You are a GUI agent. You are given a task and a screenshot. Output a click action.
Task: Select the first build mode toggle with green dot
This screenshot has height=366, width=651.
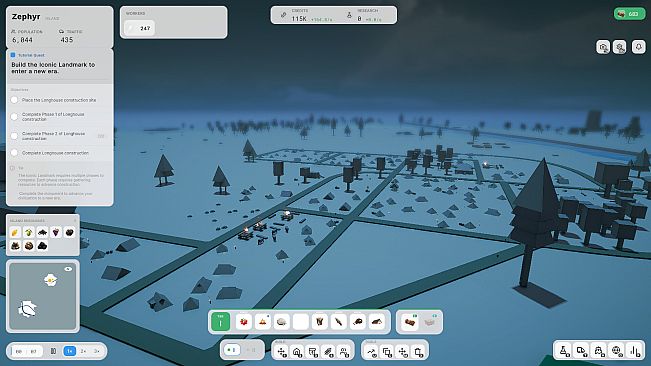232,350
